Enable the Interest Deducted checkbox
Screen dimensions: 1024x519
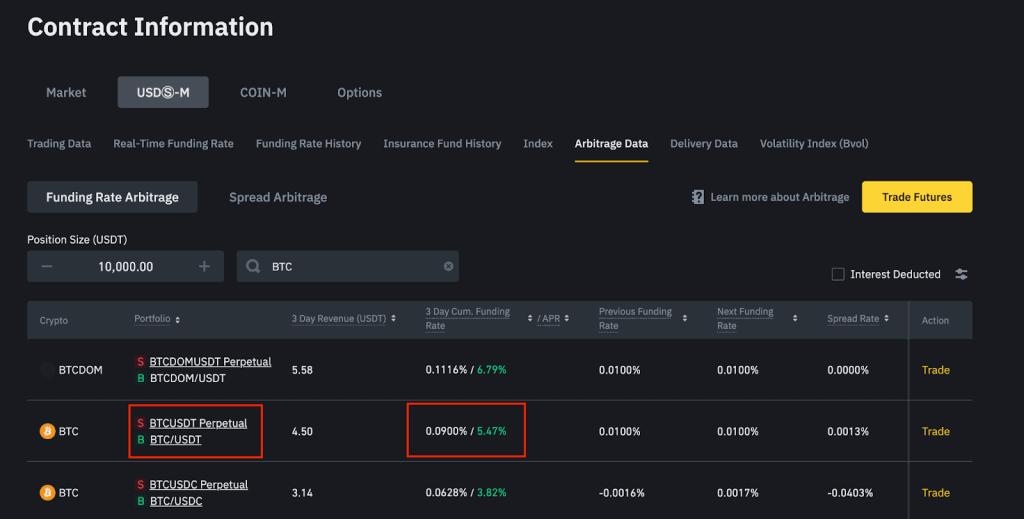838,274
